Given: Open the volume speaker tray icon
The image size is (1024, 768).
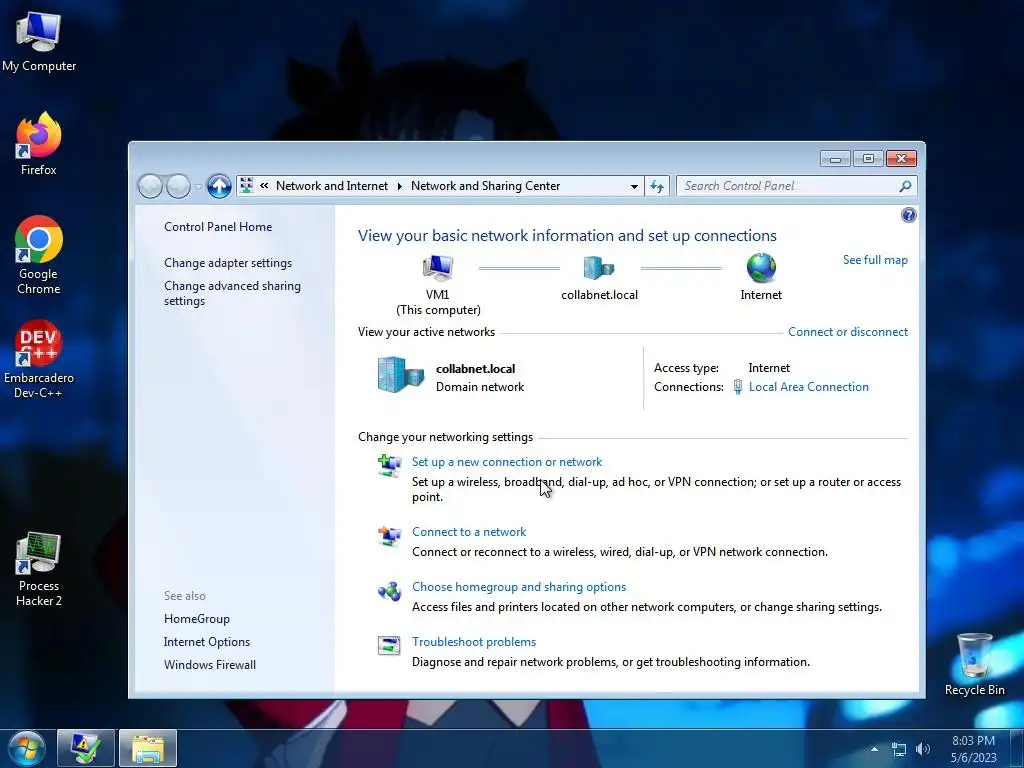Looking at the screenshot, I should pos(923,750).
